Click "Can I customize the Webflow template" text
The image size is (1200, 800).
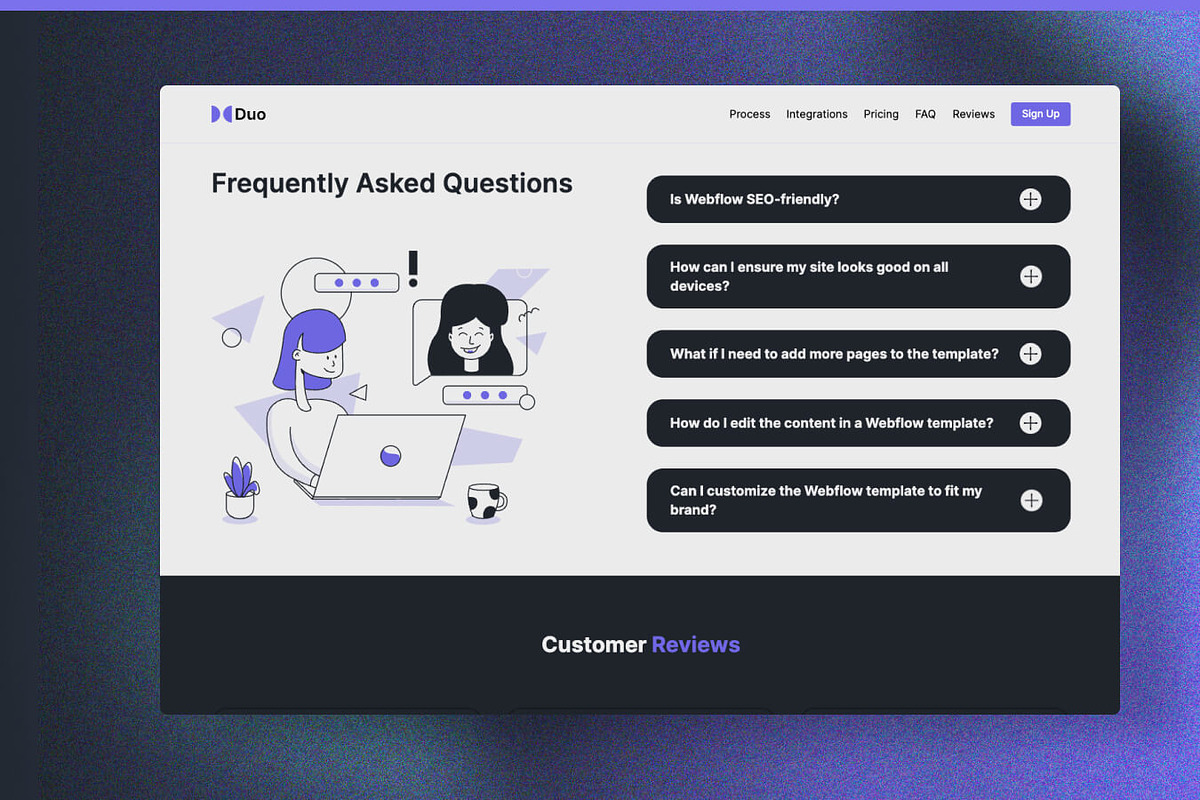coord(826,500)
